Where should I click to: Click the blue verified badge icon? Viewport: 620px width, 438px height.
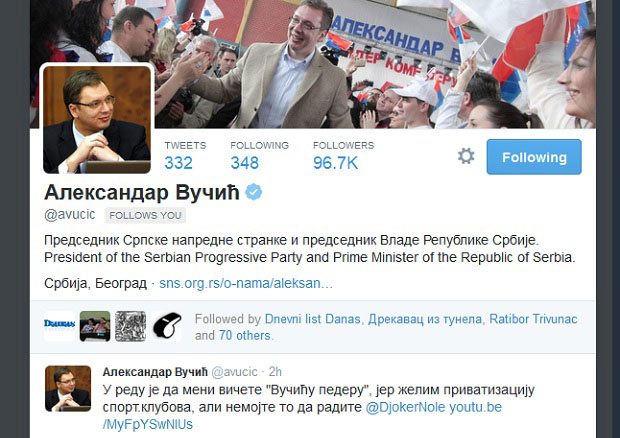(253, 192)
